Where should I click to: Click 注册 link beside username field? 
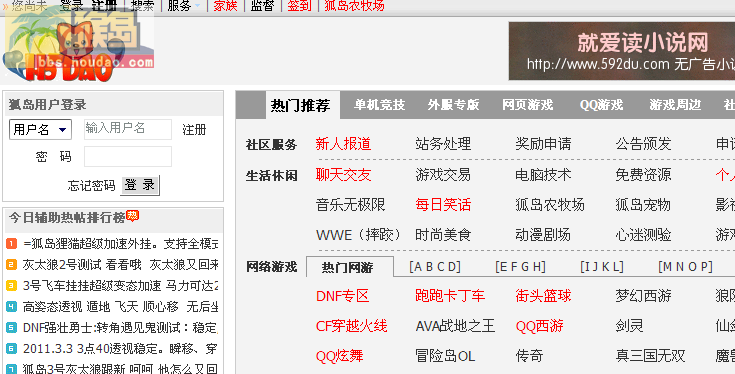194,130
